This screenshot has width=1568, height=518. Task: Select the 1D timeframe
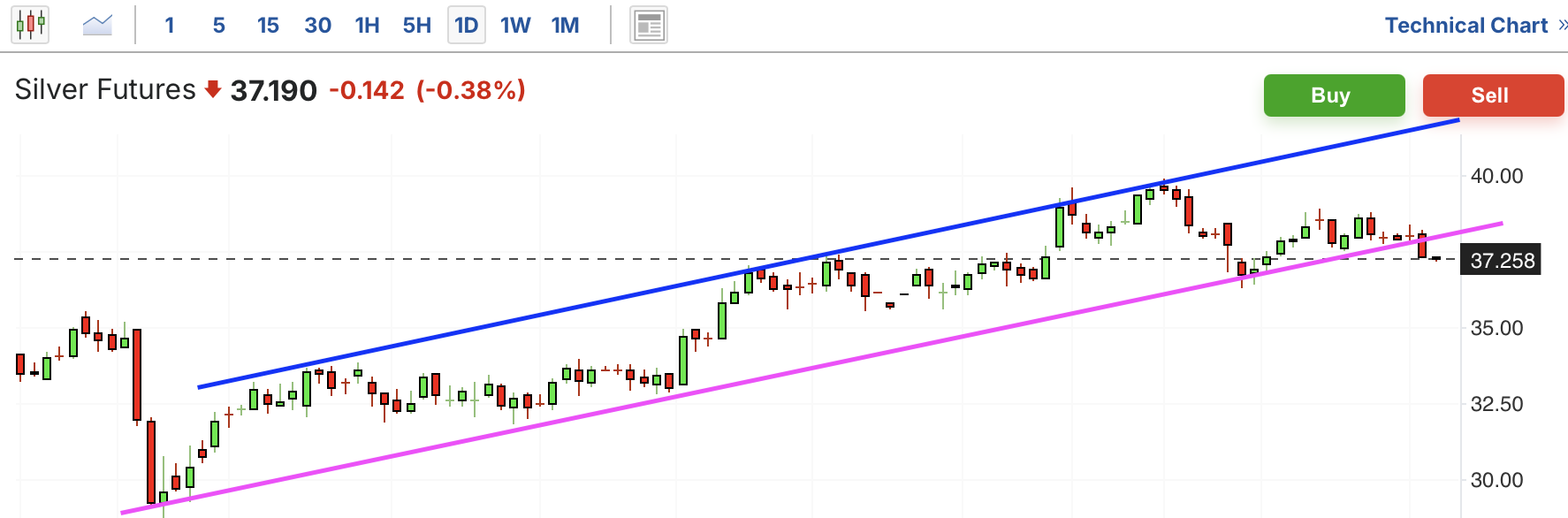click(x=467, y=25)
